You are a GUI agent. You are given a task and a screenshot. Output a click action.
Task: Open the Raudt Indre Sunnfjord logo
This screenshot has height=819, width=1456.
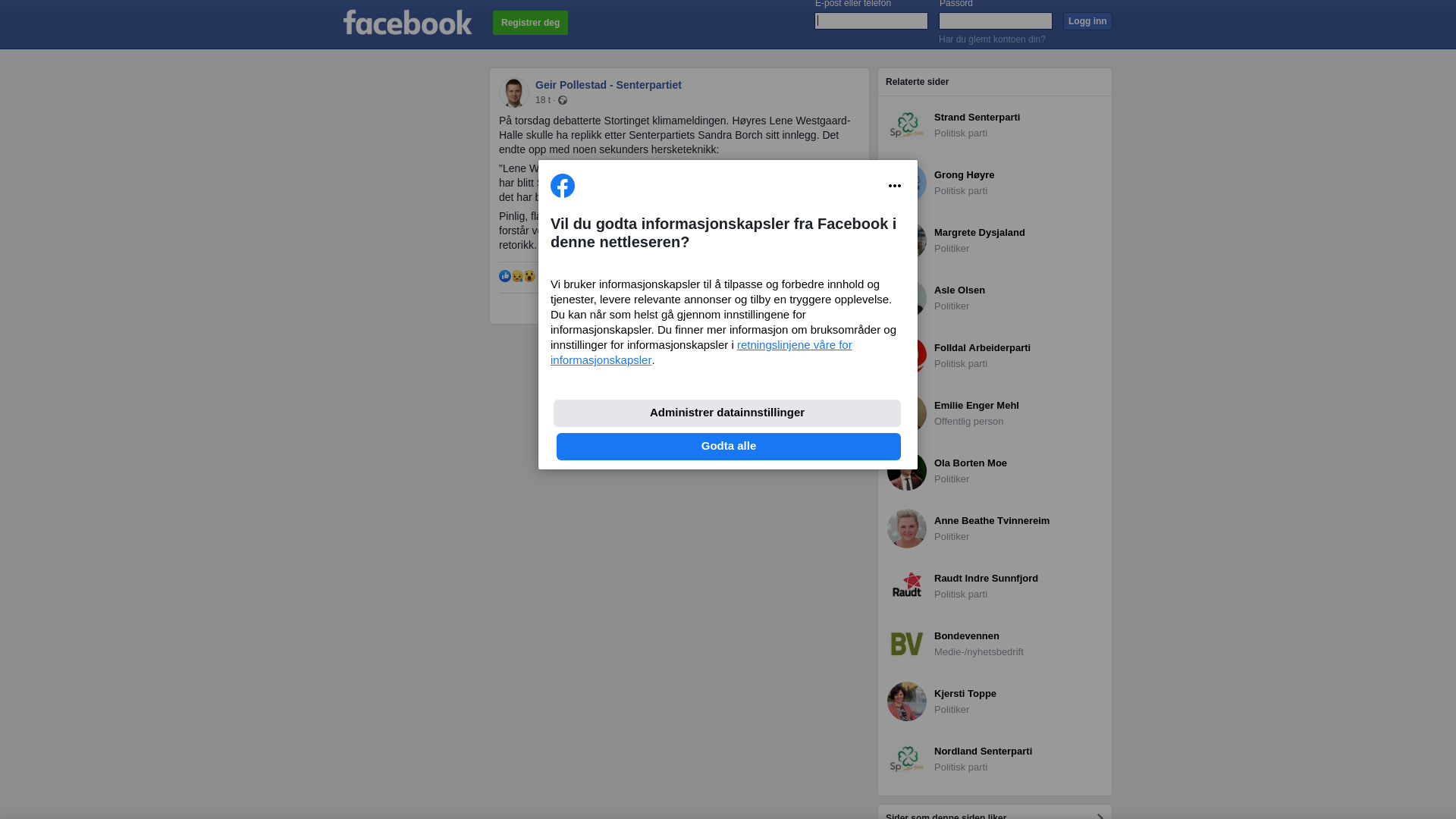coord(907,586)
